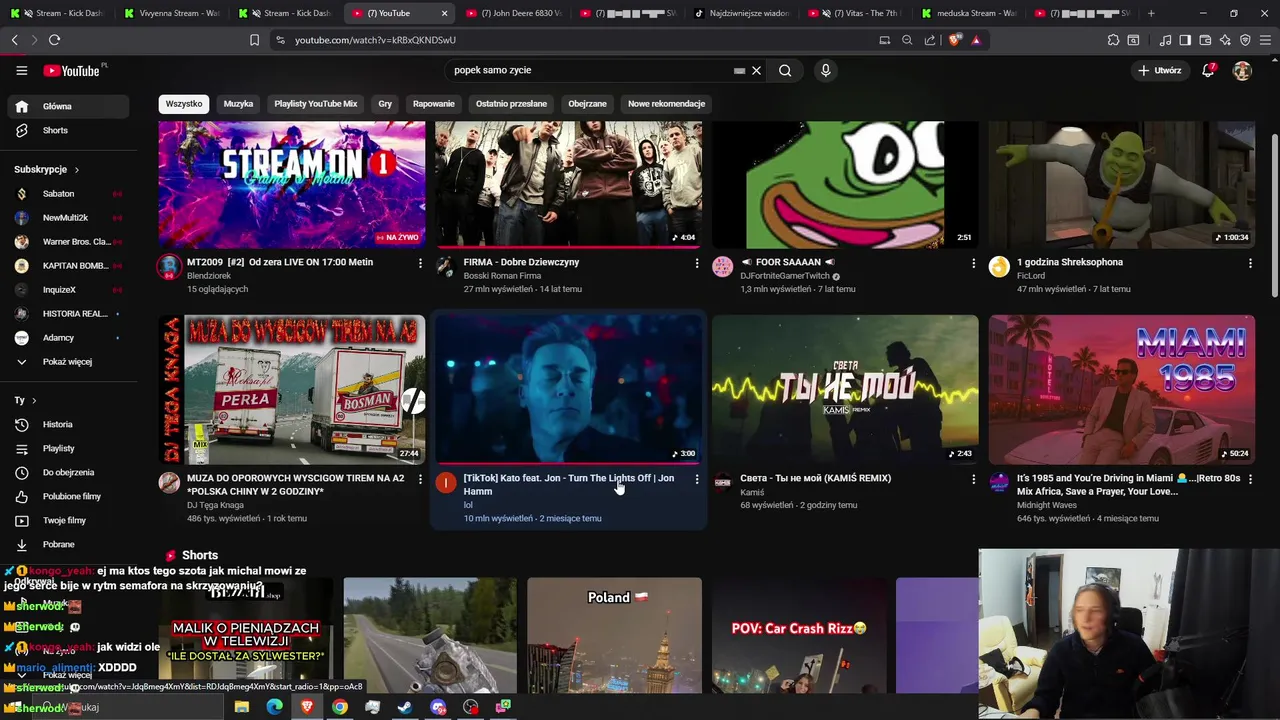The image size is (1280, 720).
Task: Click the bookmark icon in address bar
Action: pyautogui.click(x=254, y=40)
